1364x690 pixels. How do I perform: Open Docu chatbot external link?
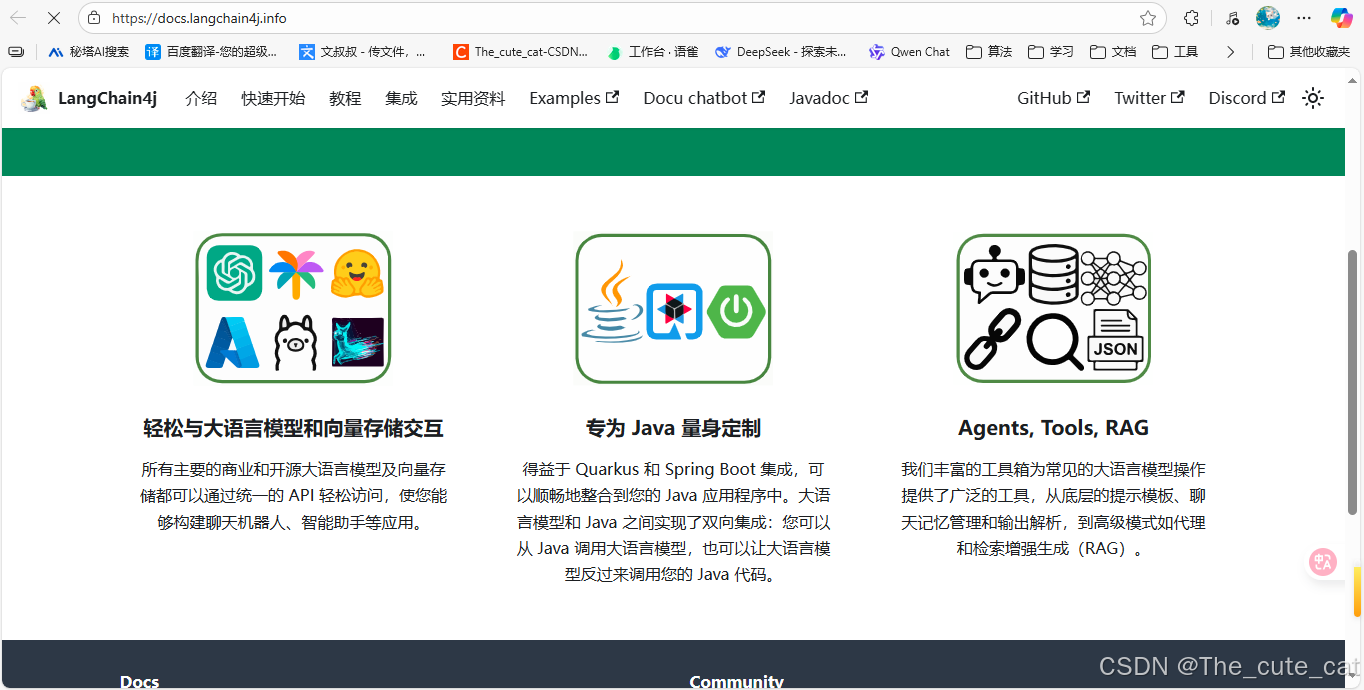pyautogui.click(x=704, y=98)
